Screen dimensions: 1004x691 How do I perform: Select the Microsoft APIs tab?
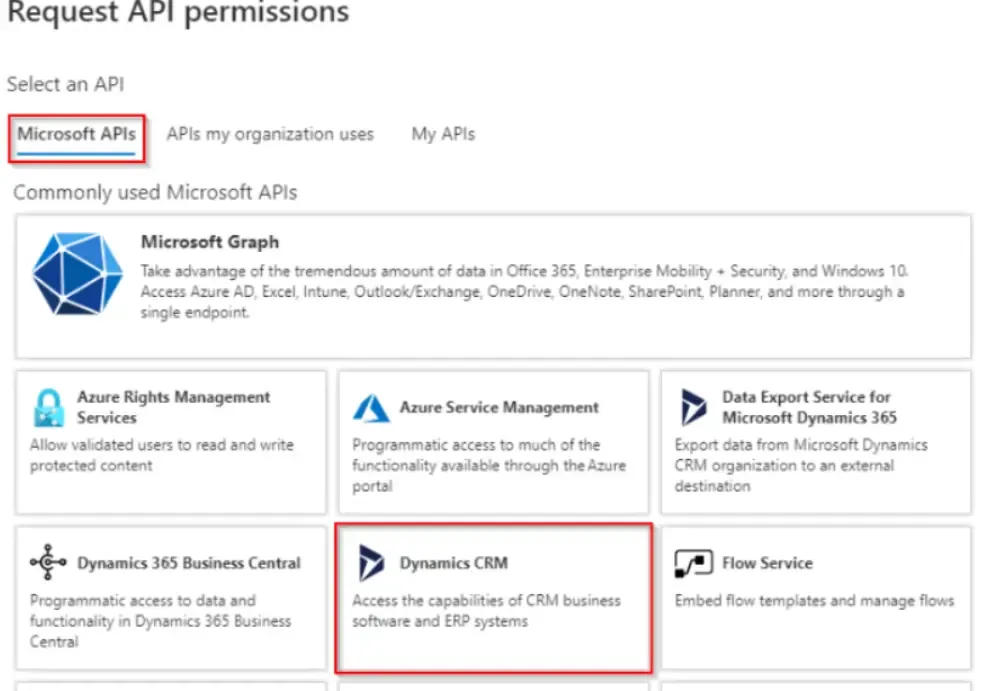pos(76,134)
